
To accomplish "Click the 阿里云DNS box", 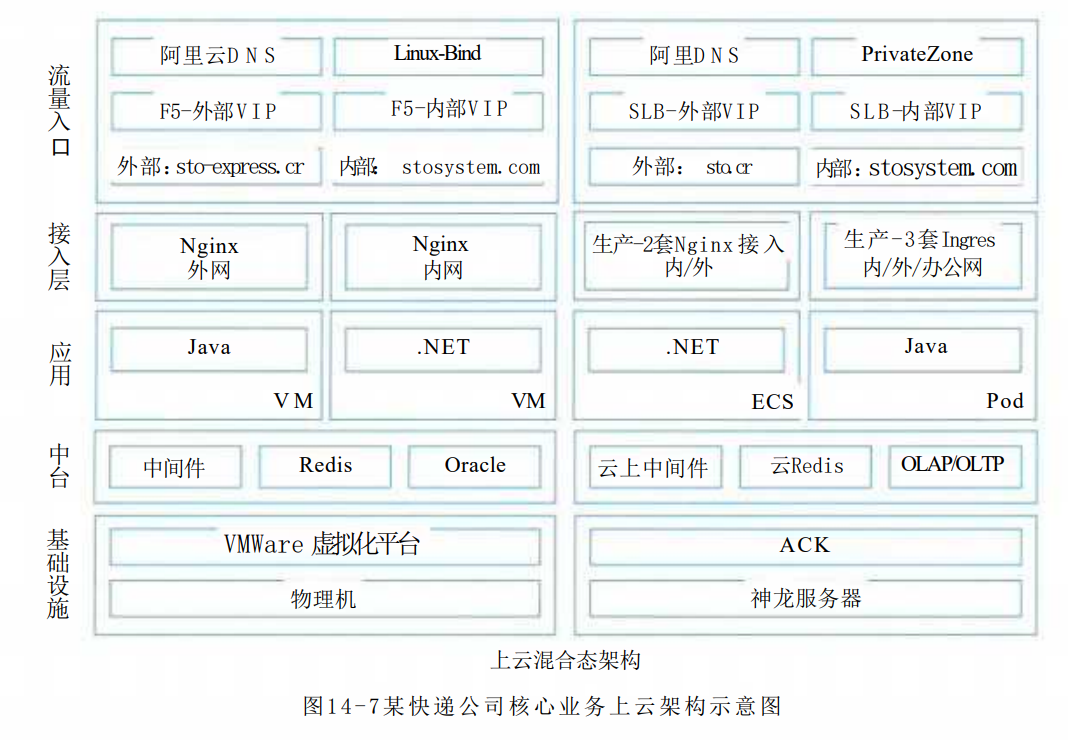I will 217,56.
